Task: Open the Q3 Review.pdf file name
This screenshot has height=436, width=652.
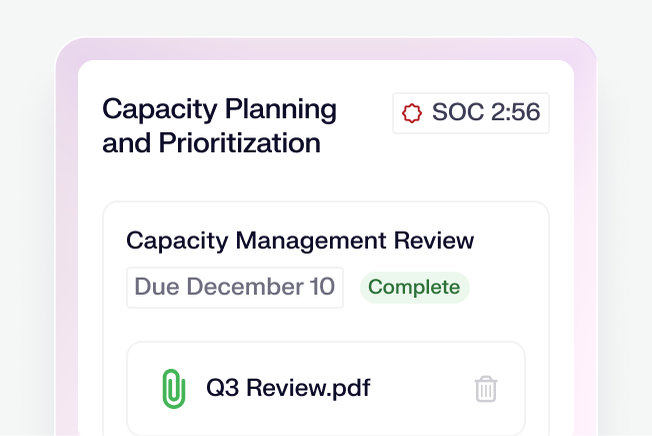Action: point(288,388)
